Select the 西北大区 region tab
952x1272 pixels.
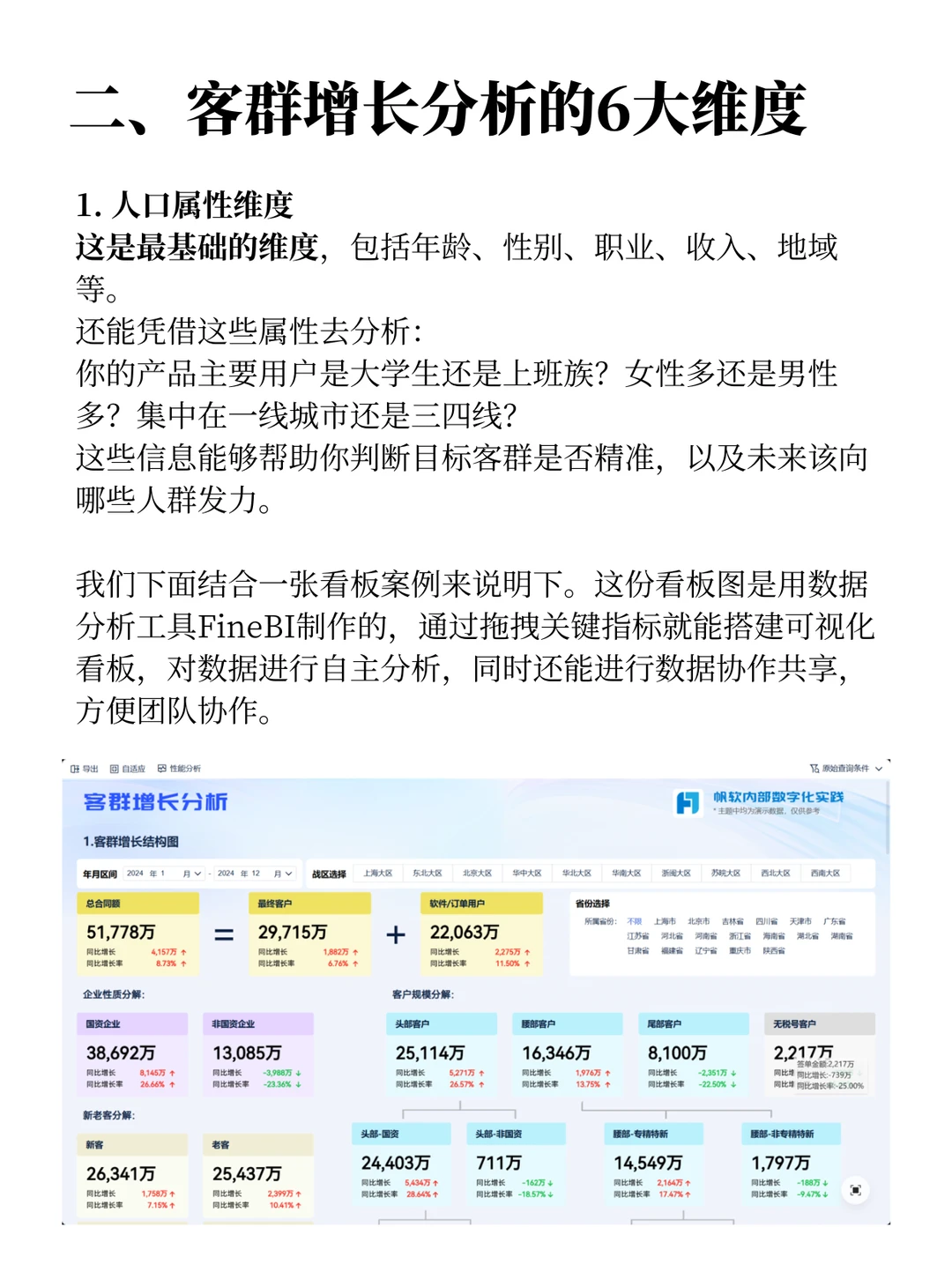[x=776, y=874]
